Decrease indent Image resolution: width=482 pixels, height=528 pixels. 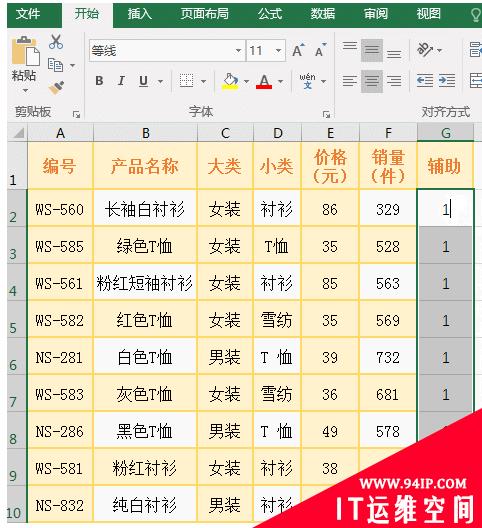coord(424,81)
